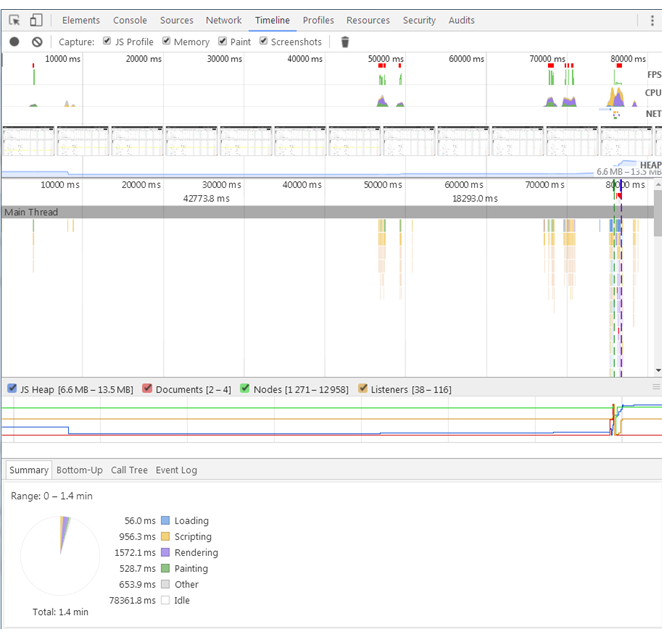
Task: Uncheck the Screenshots capture option
Action: (264, 42)
